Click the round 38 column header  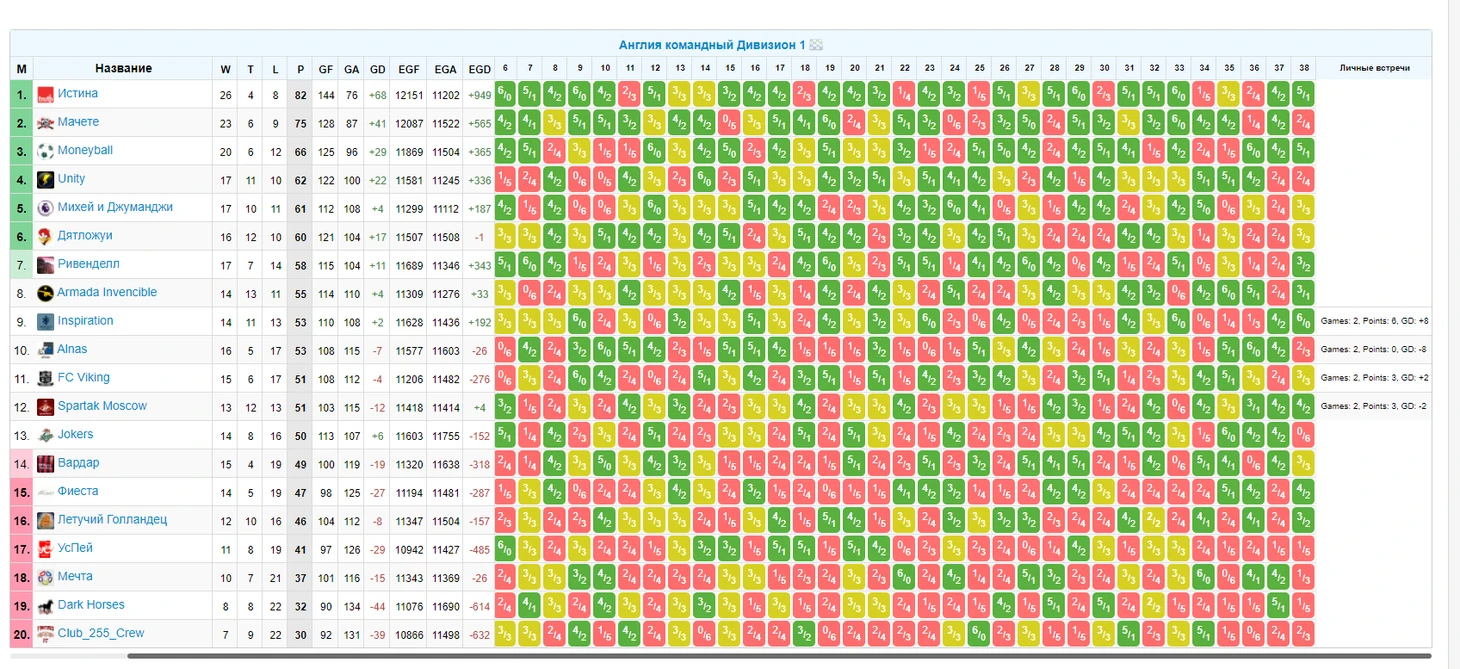coord(1304,68)
